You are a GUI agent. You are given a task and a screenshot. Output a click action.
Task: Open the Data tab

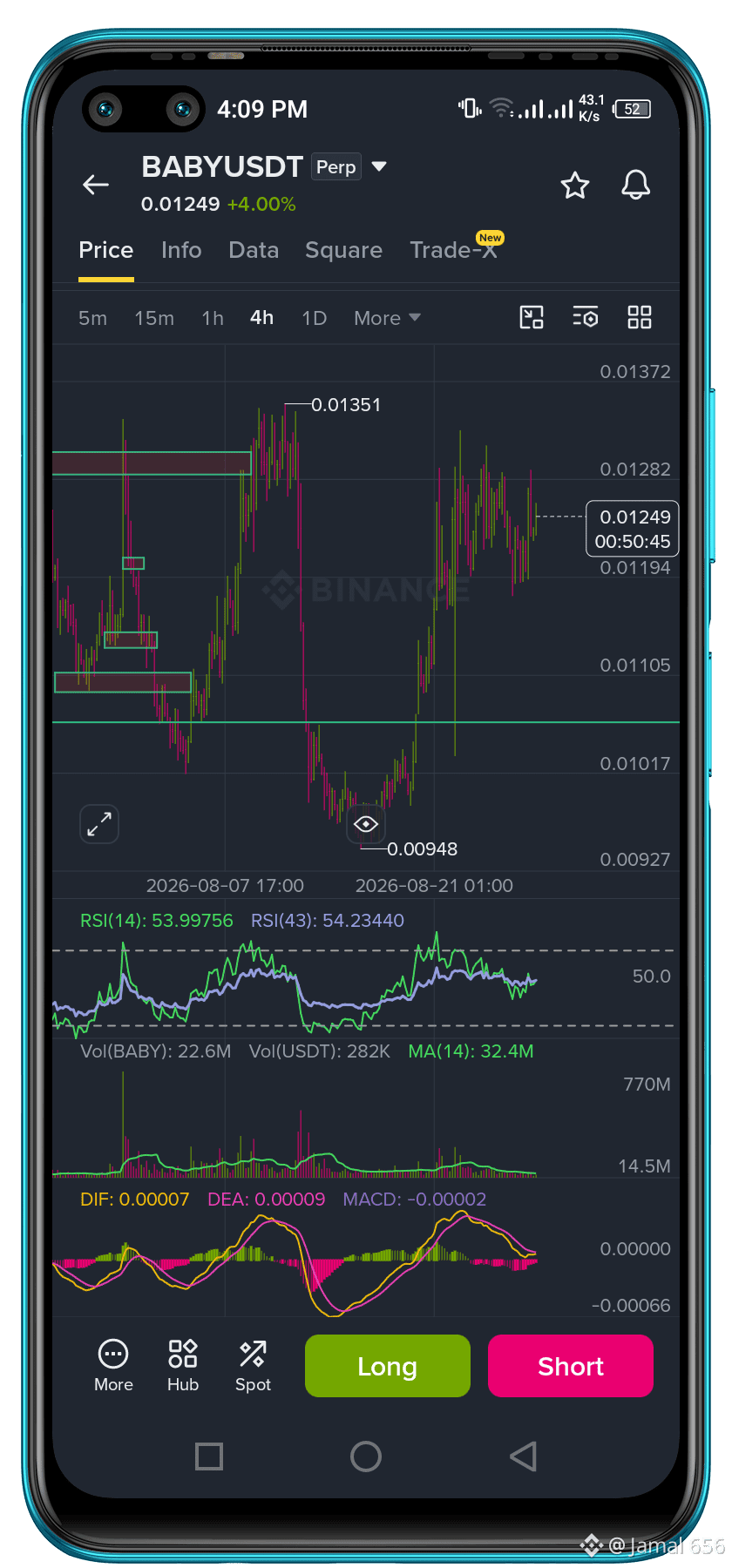(x=254, y=250)
